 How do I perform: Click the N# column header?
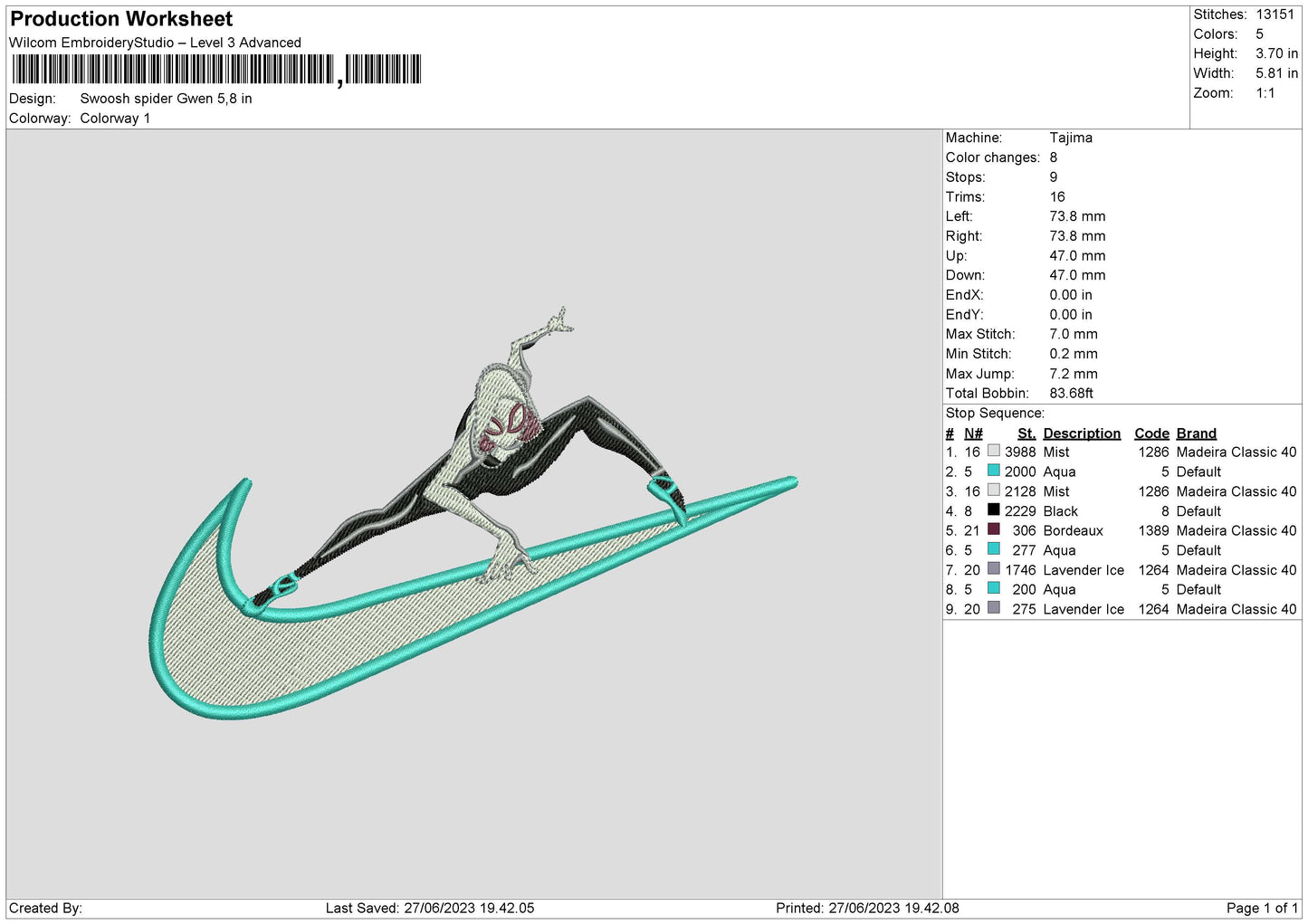coord(973,433)
